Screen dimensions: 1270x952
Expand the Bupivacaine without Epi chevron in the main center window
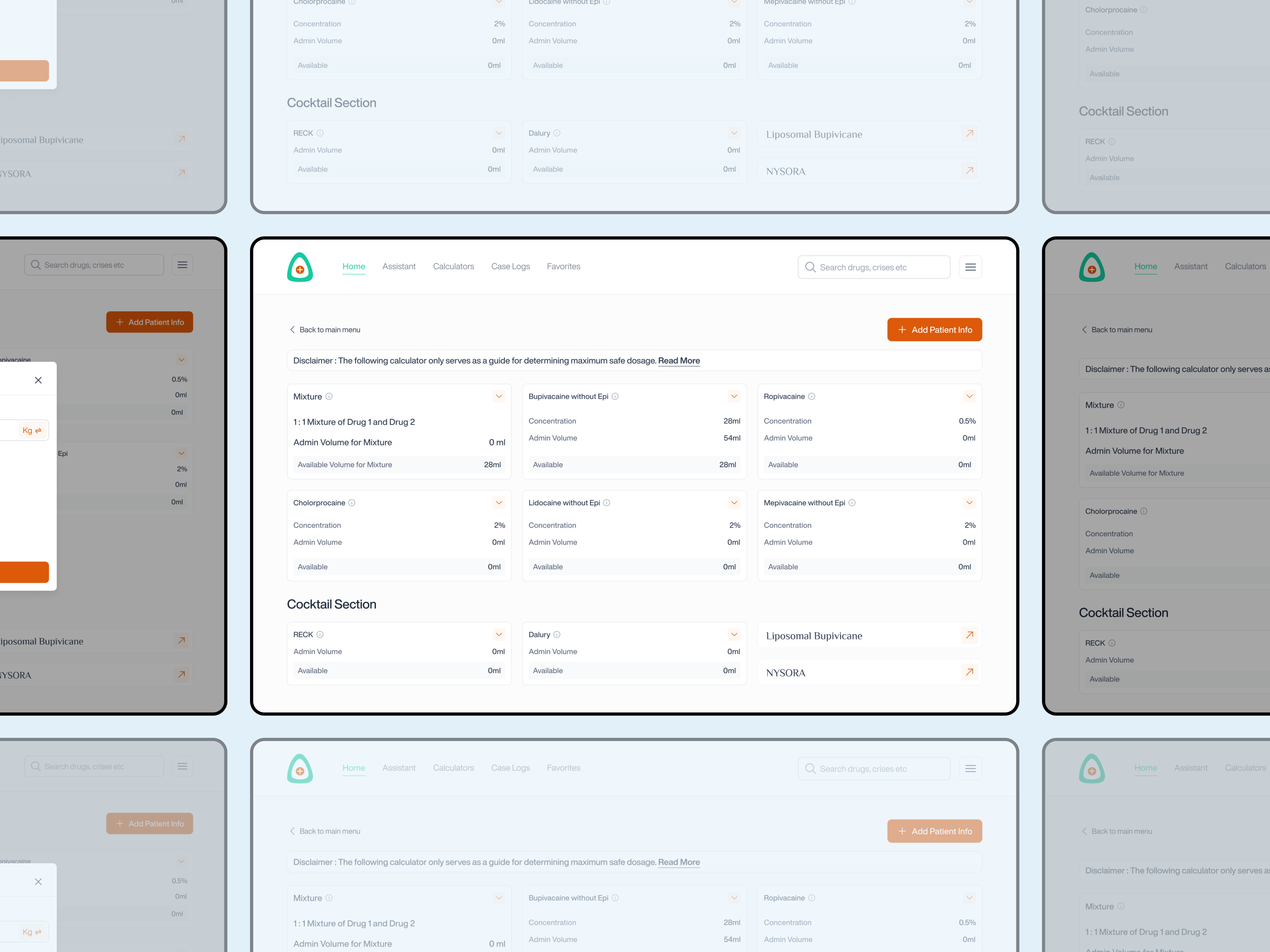pos(734,396)
